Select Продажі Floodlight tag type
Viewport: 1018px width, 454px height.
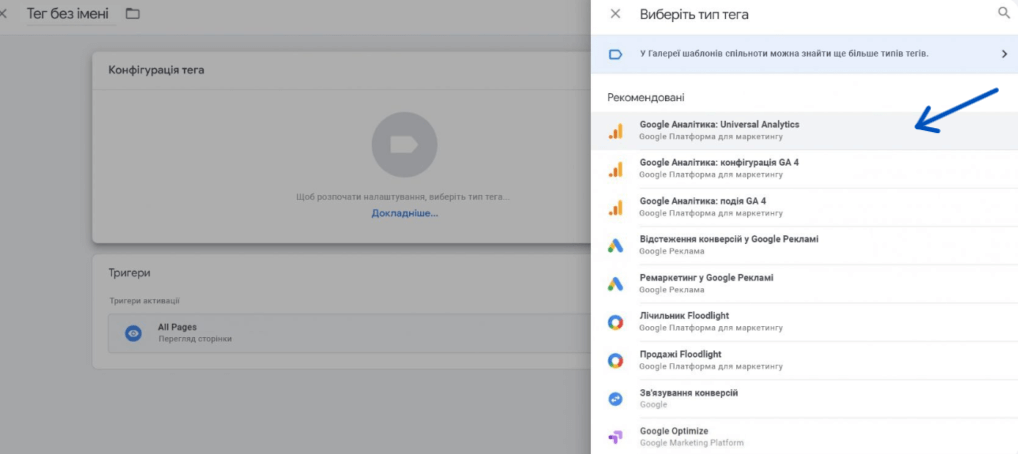(804, 360)
